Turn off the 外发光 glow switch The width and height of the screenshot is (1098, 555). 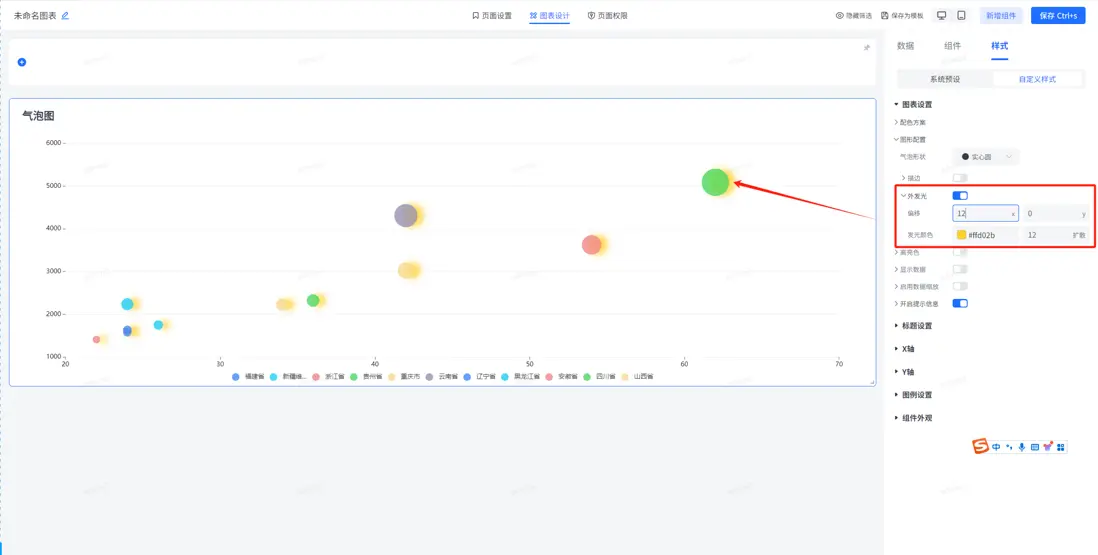[x=960, y=195]
